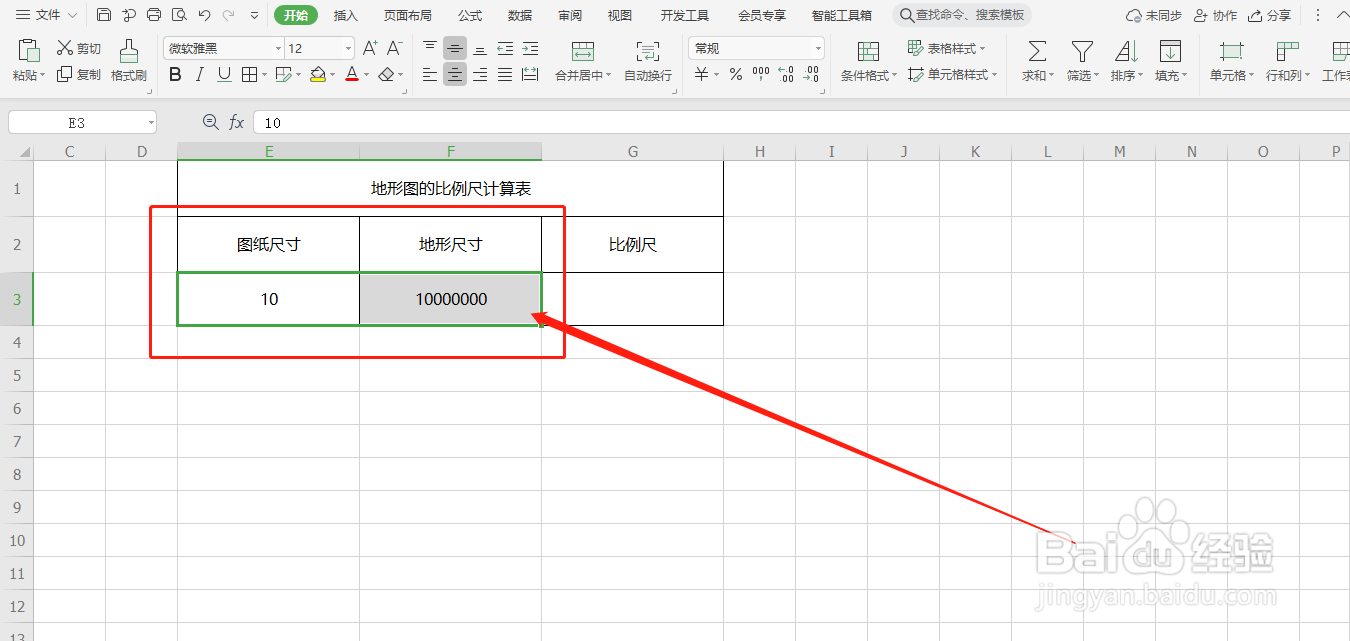1350x641 pixels.
Task: Toggle center horizontal alignment
Action: pyautogui.click(x=455, y=74)
